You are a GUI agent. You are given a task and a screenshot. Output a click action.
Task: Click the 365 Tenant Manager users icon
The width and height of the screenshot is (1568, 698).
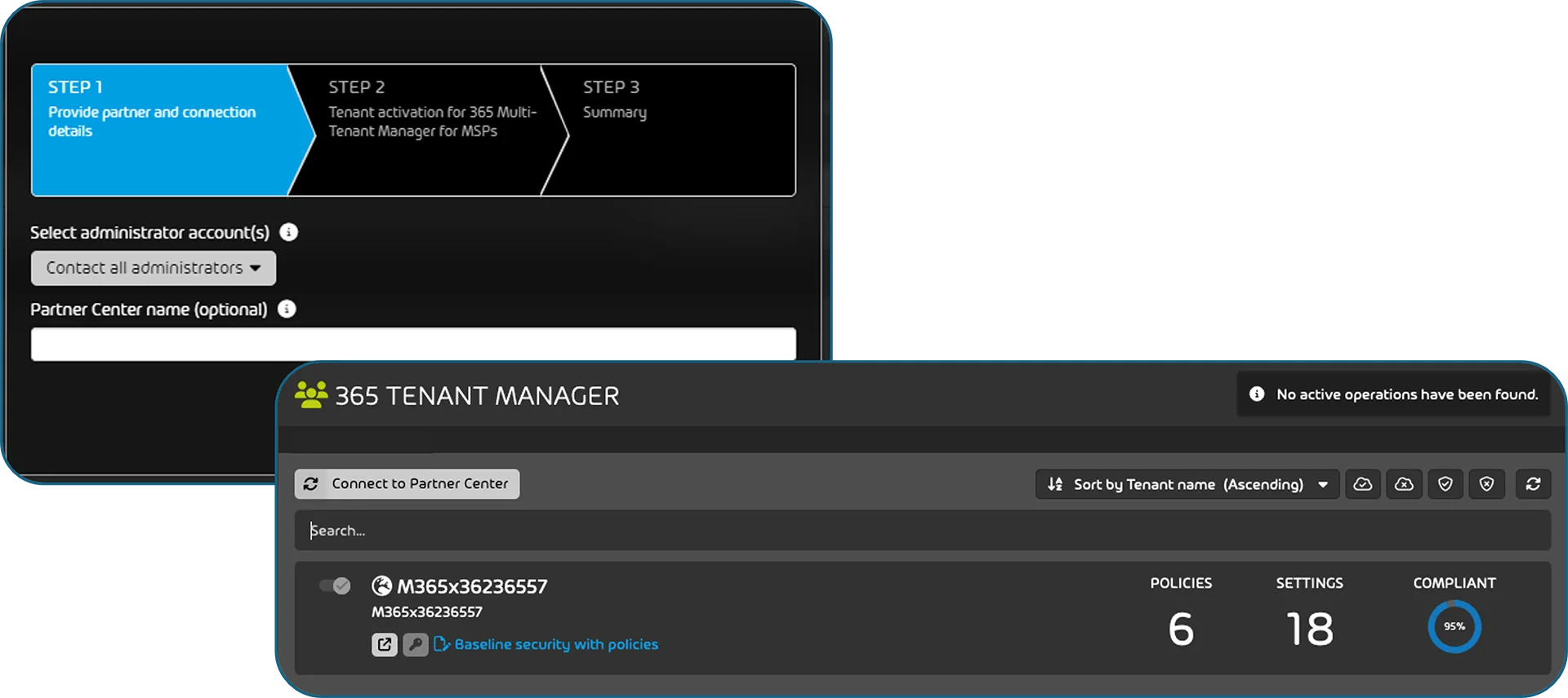click(x=310, y=395)
